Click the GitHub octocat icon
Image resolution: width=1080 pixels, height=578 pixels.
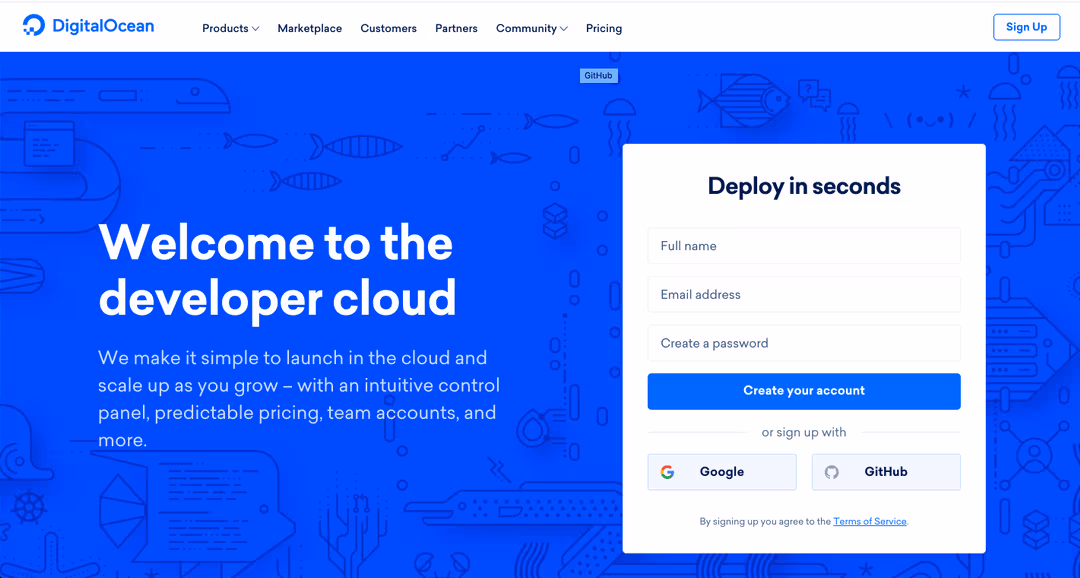coord(831,472)
